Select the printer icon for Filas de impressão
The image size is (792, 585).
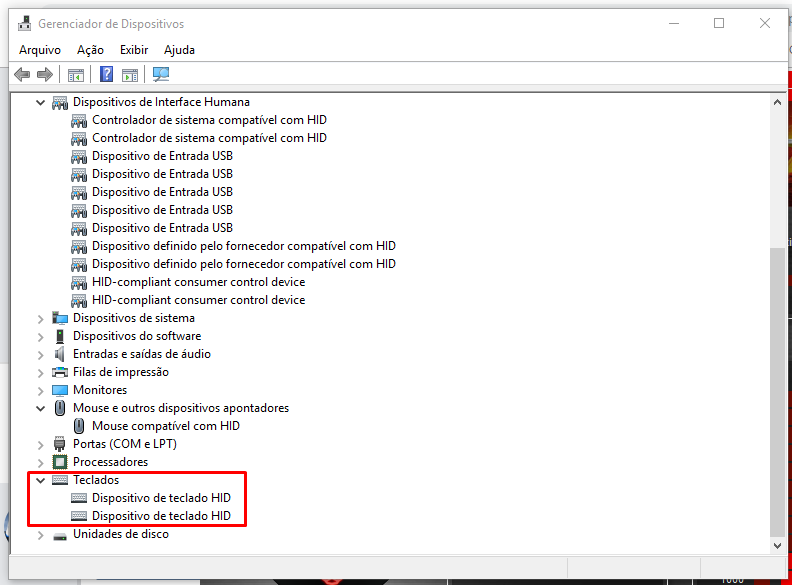60,372
